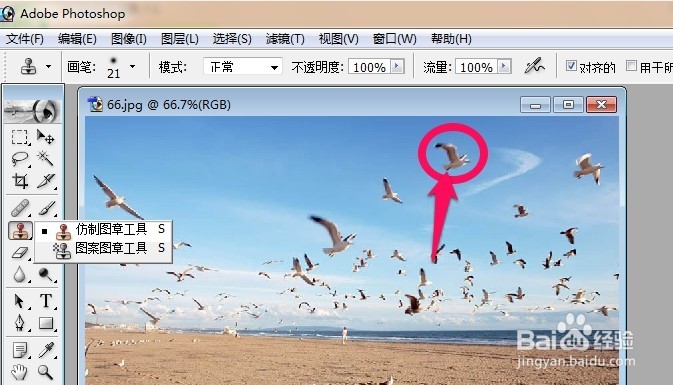
Task: Toggle the 用于所有图层 checkbox
Action: coord(631,66)
